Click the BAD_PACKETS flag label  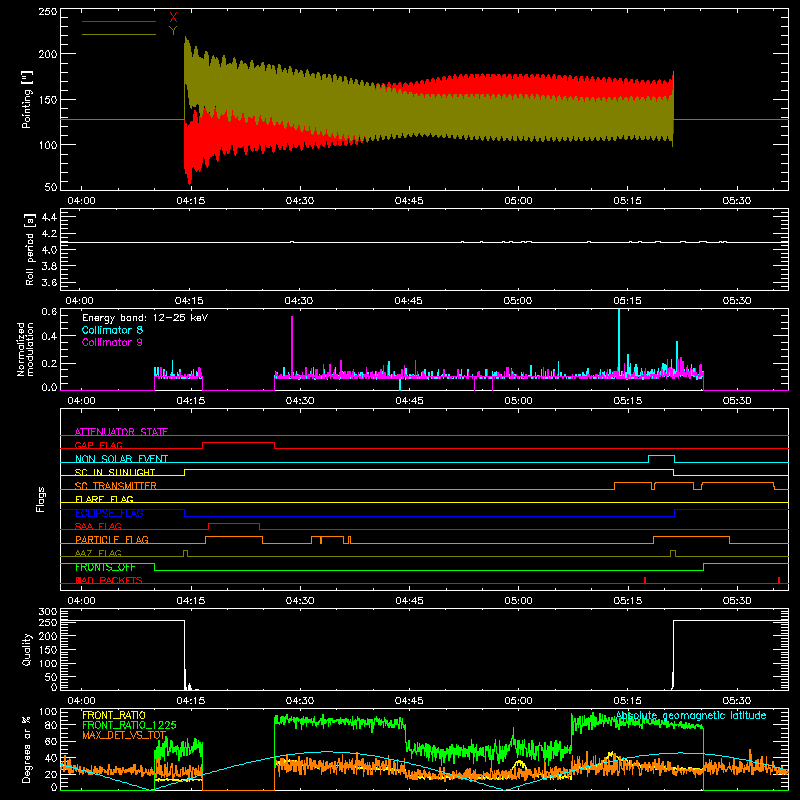109,580
